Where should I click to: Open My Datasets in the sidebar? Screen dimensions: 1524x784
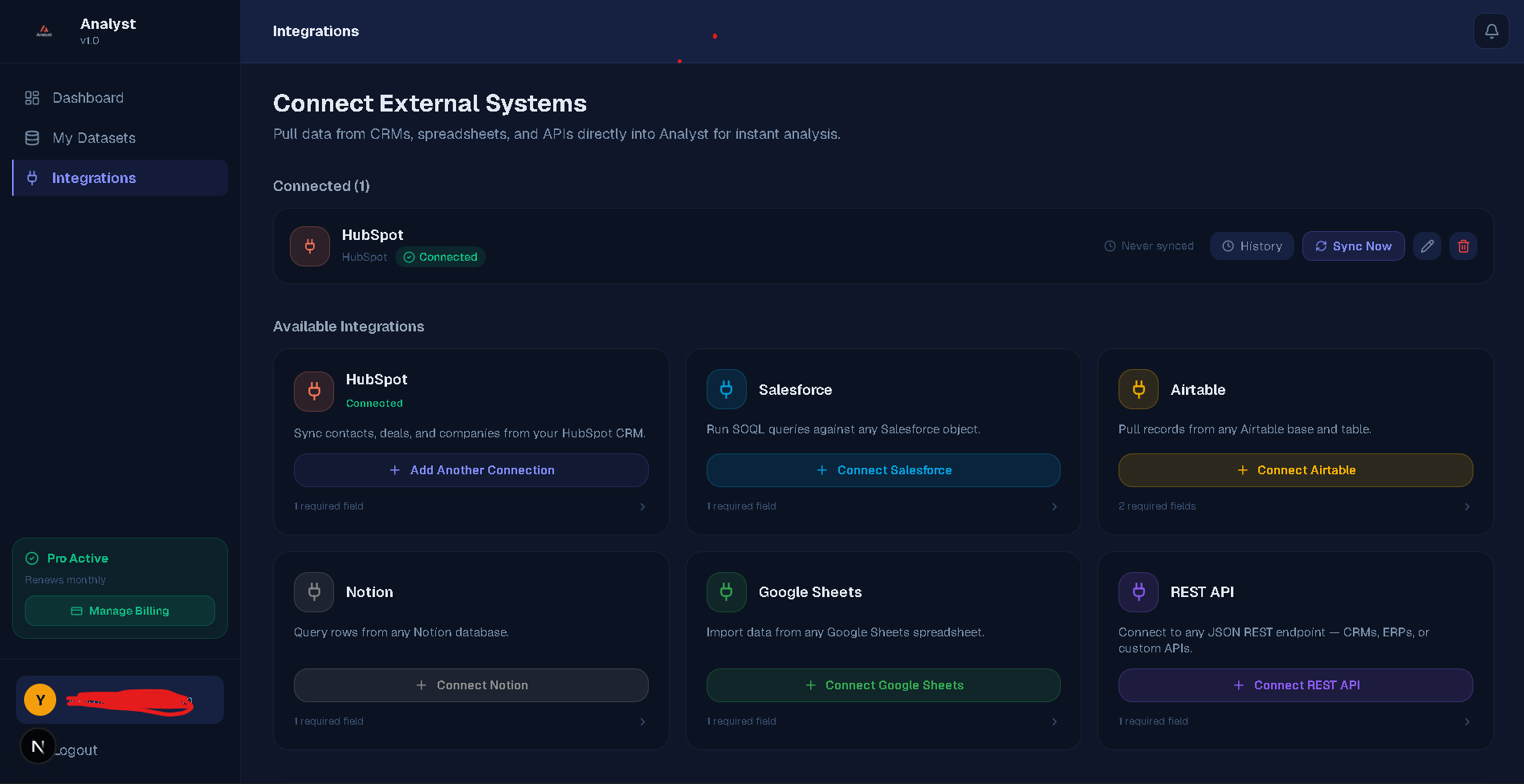click(120, 138)
